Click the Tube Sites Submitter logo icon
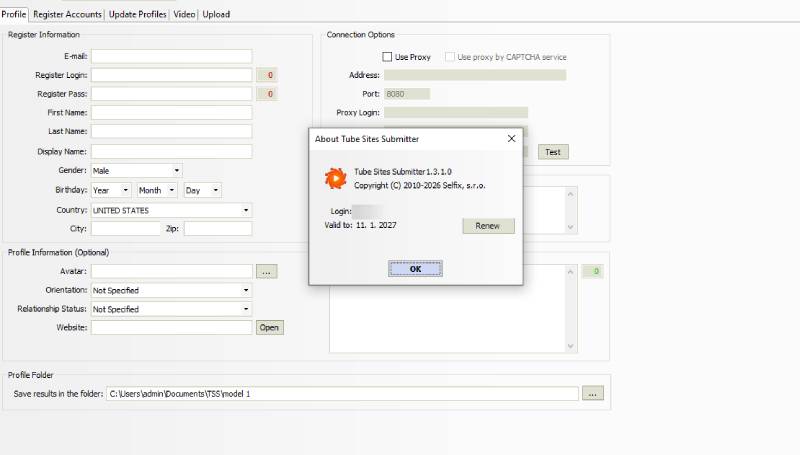 pyautogui.click(x=336, y=179)
